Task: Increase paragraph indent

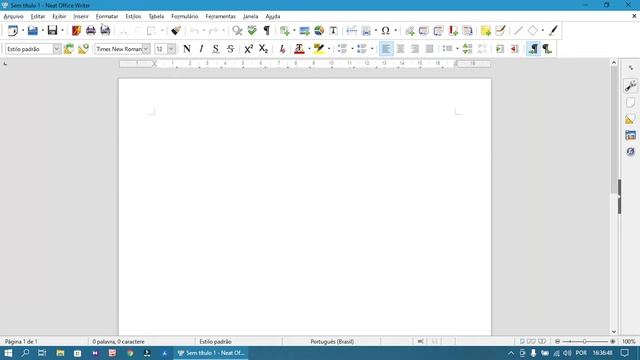Action: click(x=500, y=49)
